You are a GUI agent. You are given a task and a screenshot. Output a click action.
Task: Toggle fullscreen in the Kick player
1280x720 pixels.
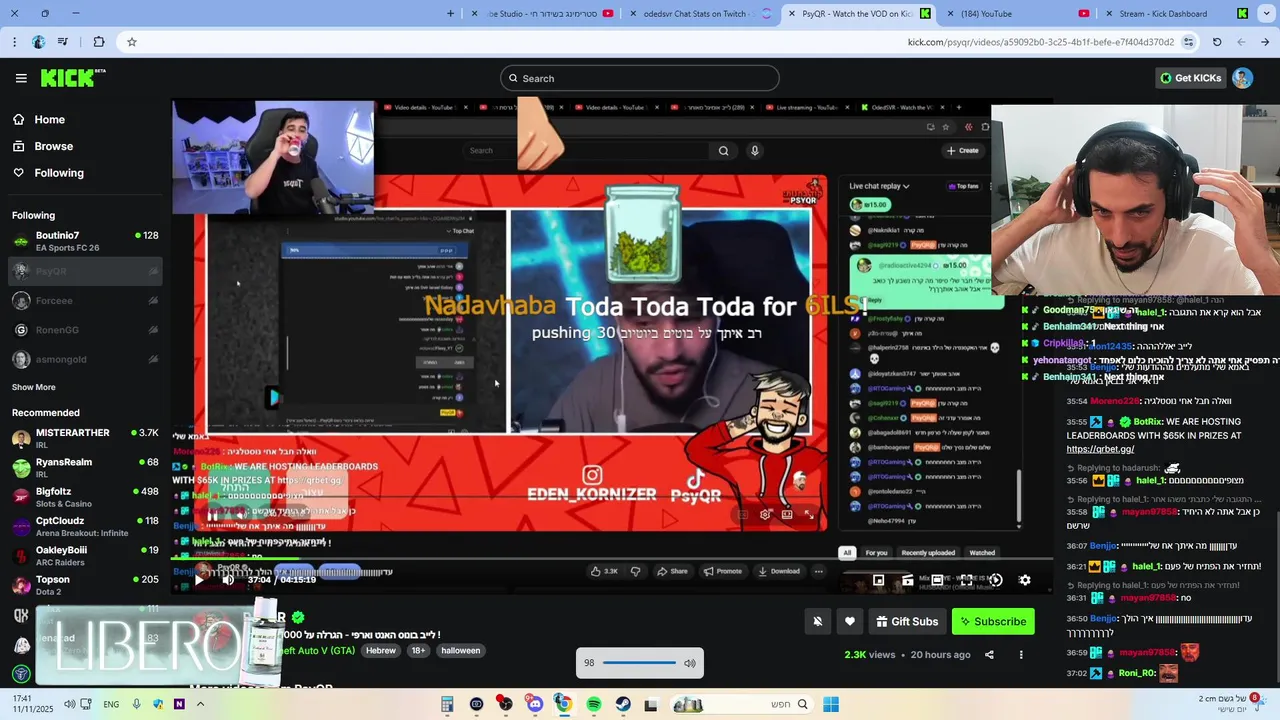pos(966,579)
